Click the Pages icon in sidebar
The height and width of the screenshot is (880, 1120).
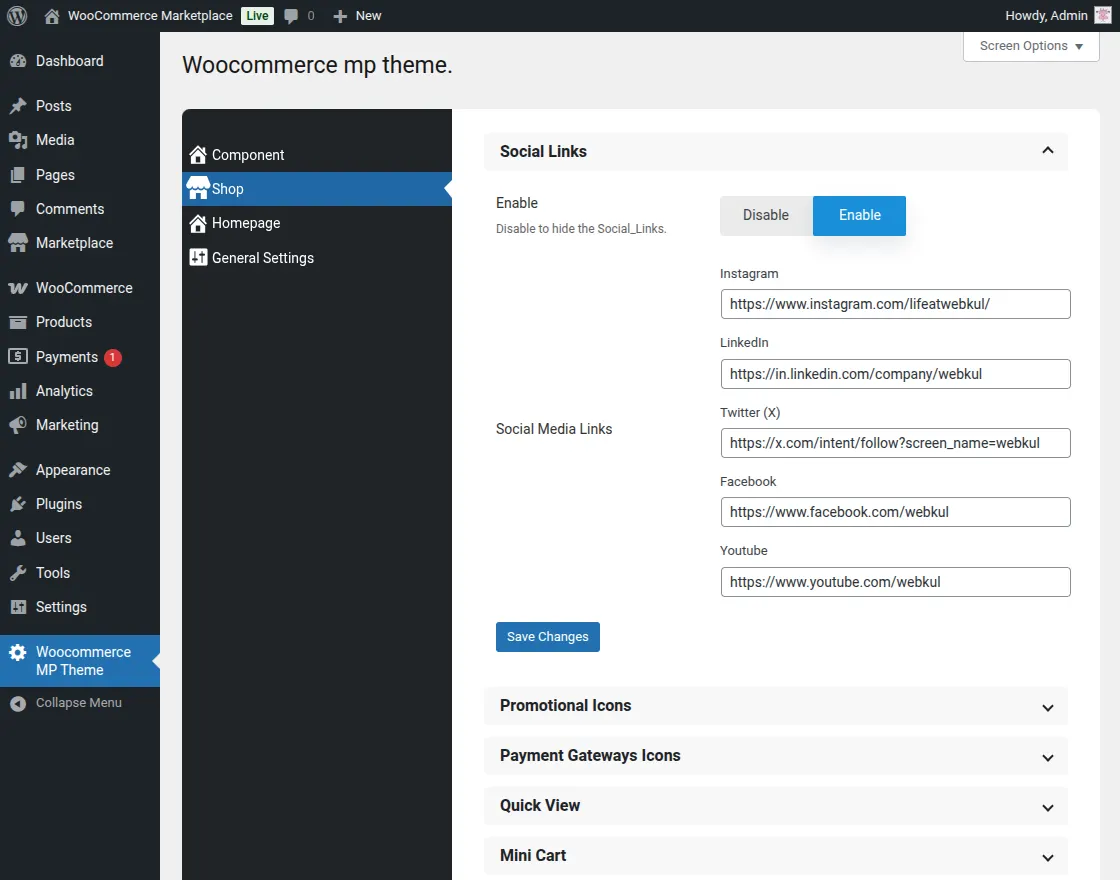[x=18, y=175]
